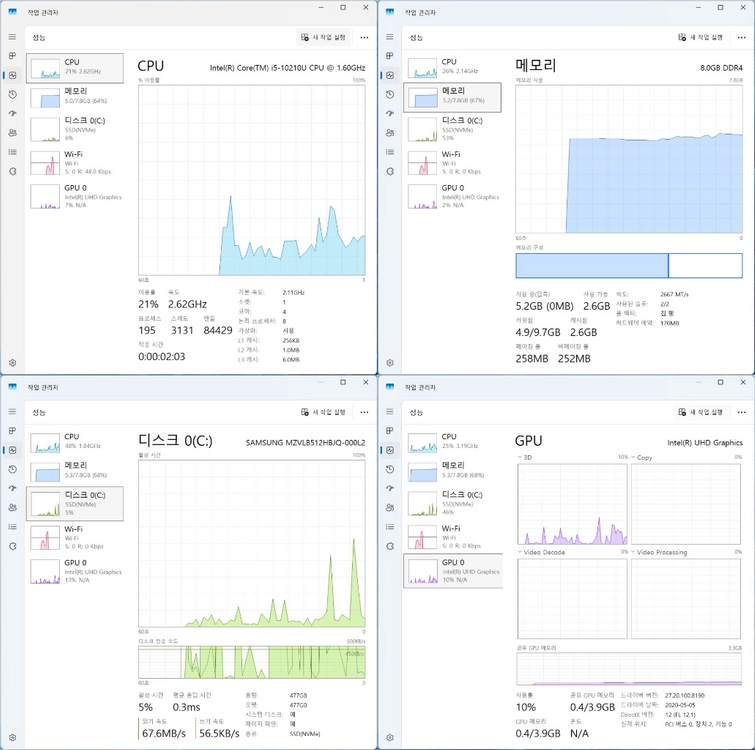
Task: Open Services icon in CPU window
Action: click(x=13, y=171)
